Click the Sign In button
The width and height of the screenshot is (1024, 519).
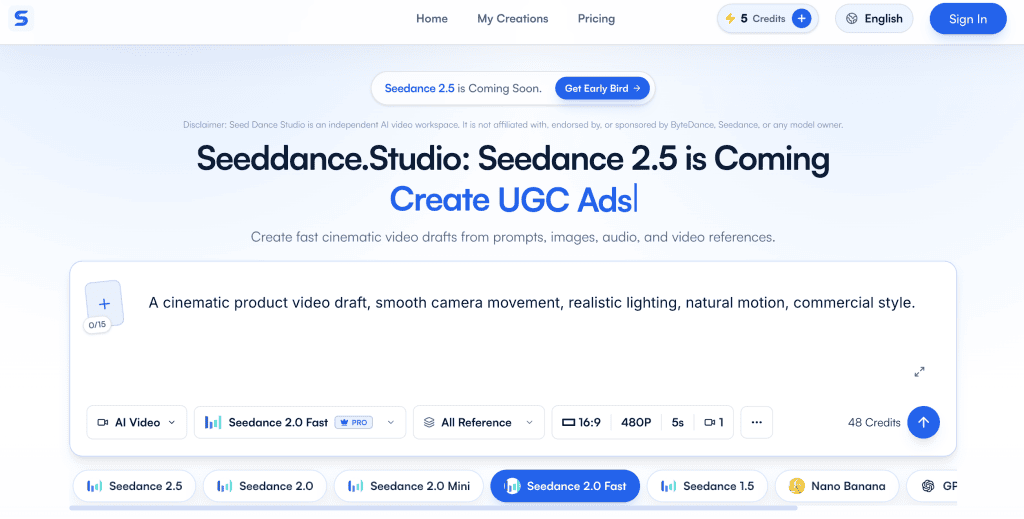968,19
